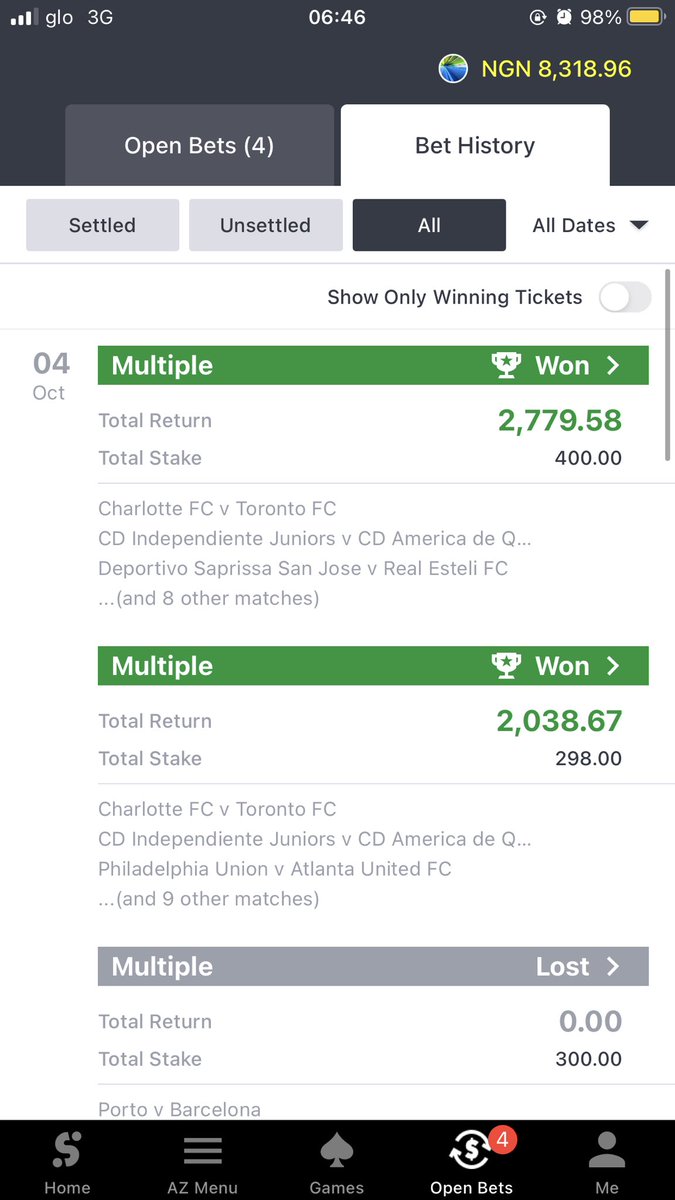Open the AZ Menu hamburger icon
675x1200 pixels.
(x=202, y=1152)
